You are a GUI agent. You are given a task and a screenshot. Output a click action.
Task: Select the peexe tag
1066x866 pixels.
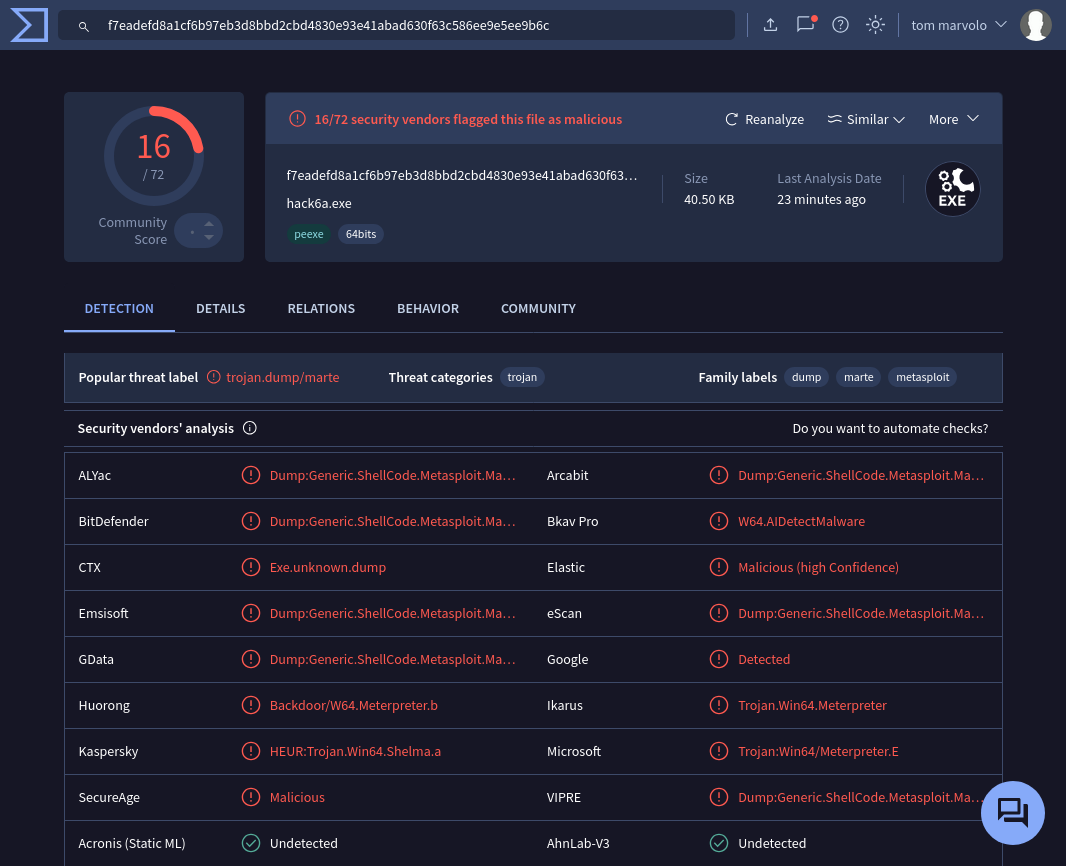click(309, 234)
